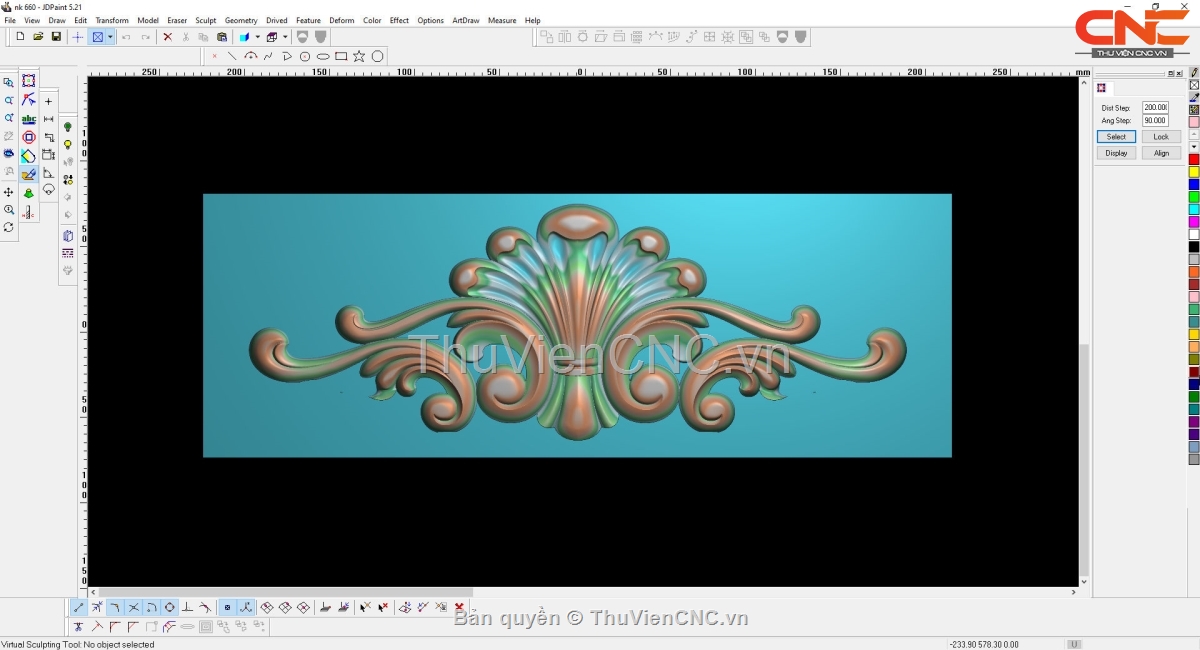Click the Select button in right panel
1200x650 pixels.
[1116, 137]
